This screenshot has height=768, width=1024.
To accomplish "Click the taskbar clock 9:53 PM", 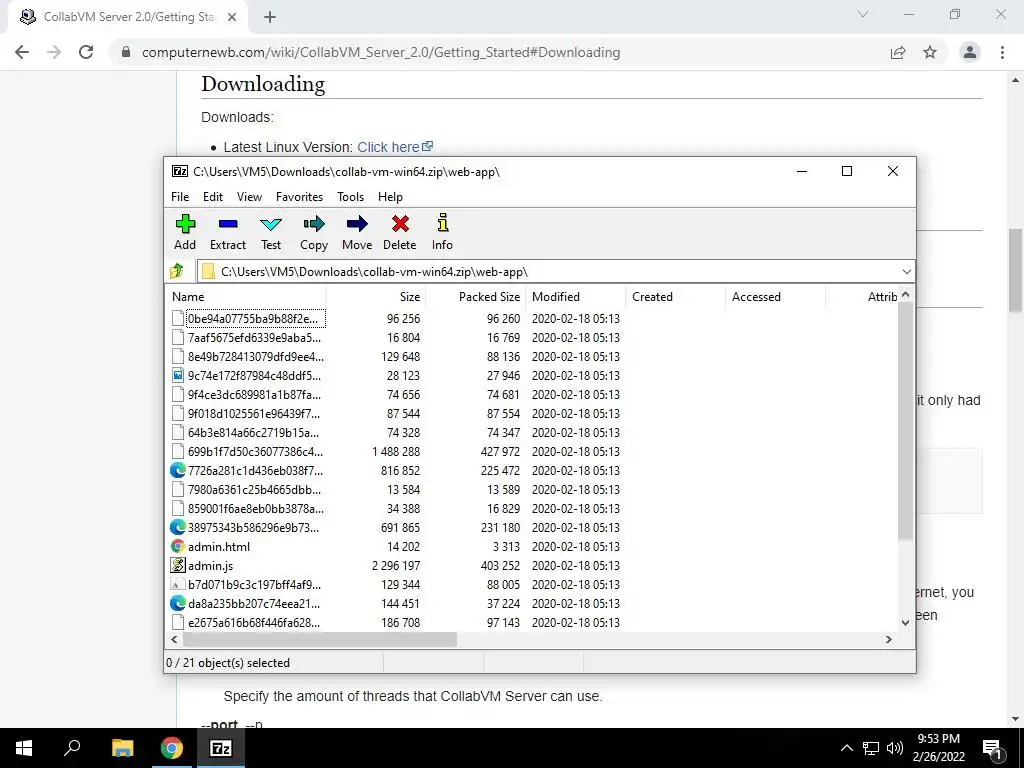I will coord(938,739).
